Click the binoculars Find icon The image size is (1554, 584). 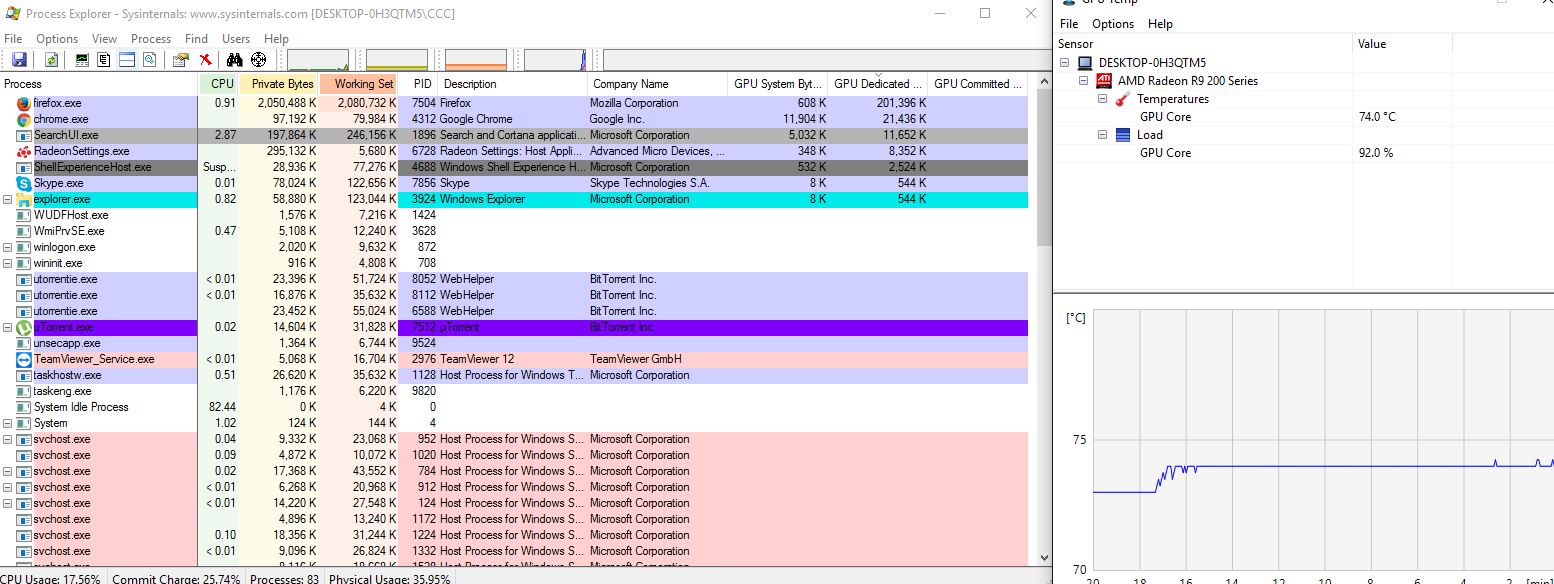tap(235, 60)
